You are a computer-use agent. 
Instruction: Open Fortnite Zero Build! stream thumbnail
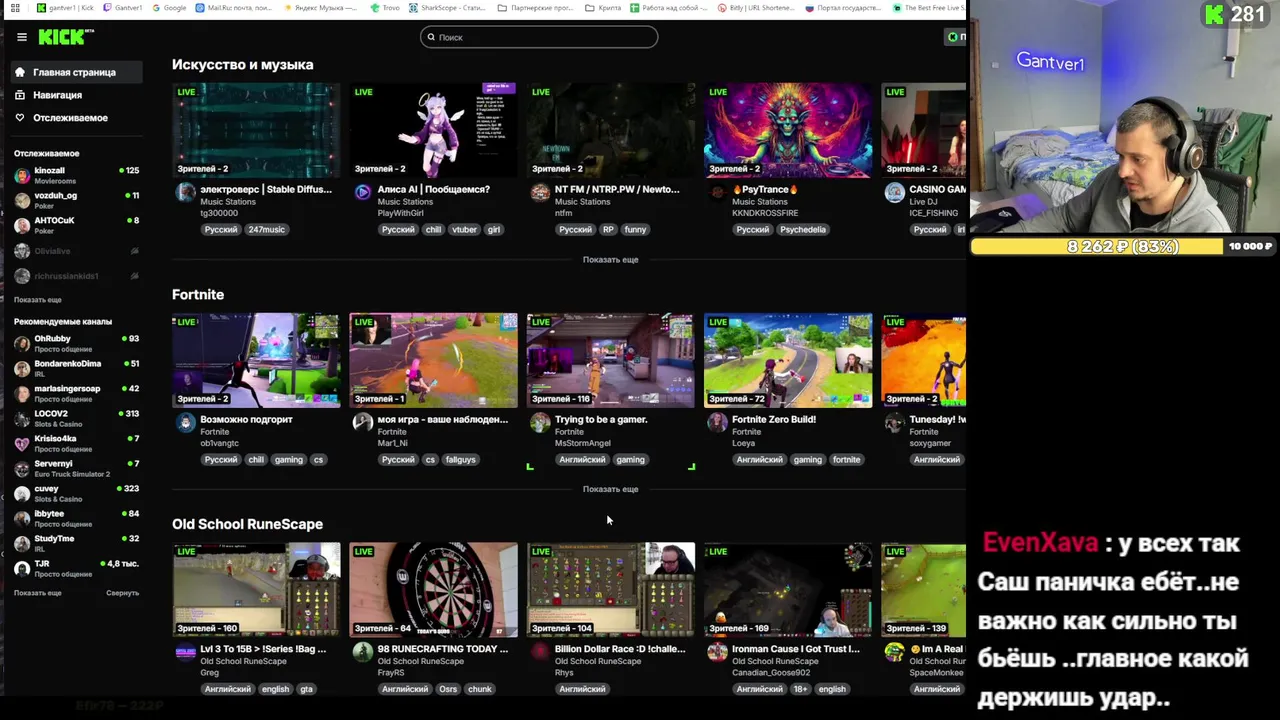point(788,360)
